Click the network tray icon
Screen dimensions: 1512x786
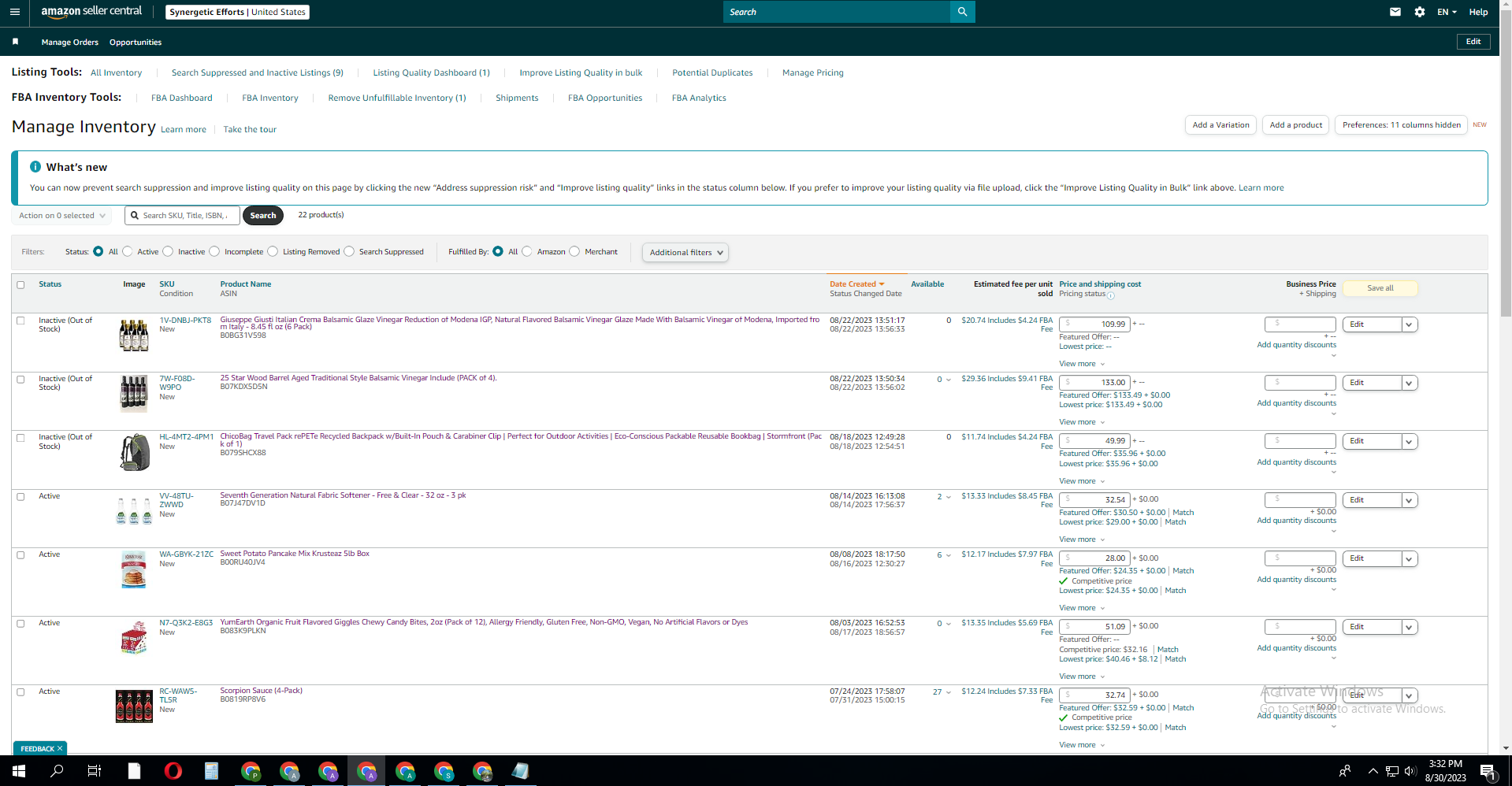[x=1392, y=771]
